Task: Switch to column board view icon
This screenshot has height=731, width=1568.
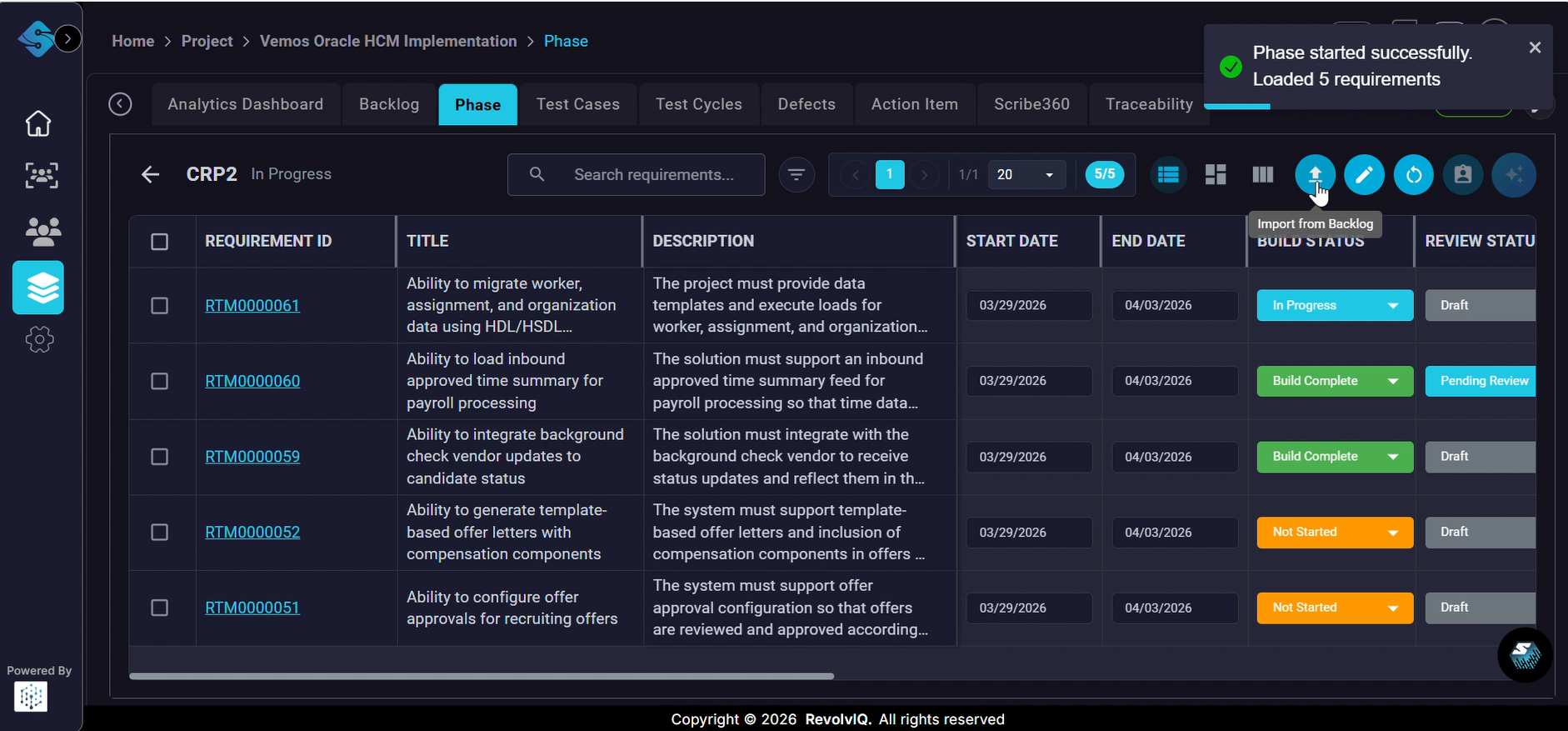Action: [1263, 175]
